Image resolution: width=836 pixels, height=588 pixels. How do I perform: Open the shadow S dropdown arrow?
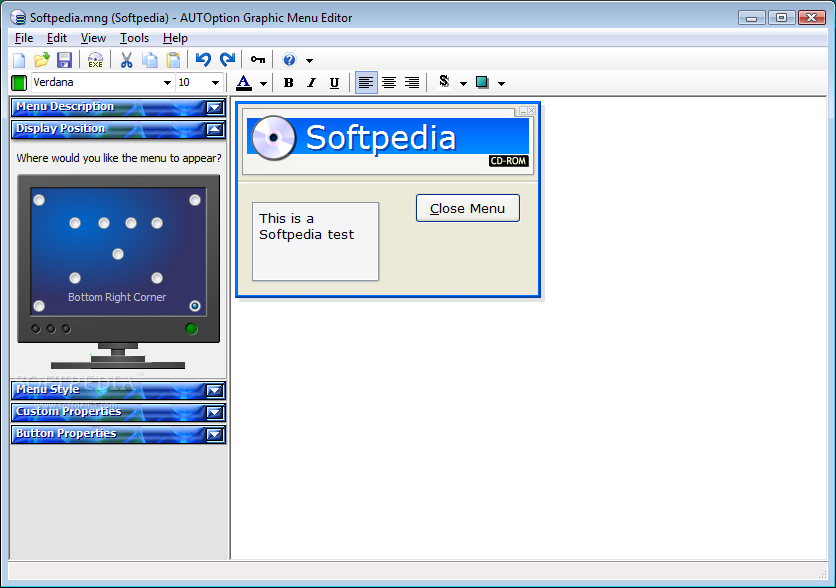pyautogui.click(x=463, y=84)
